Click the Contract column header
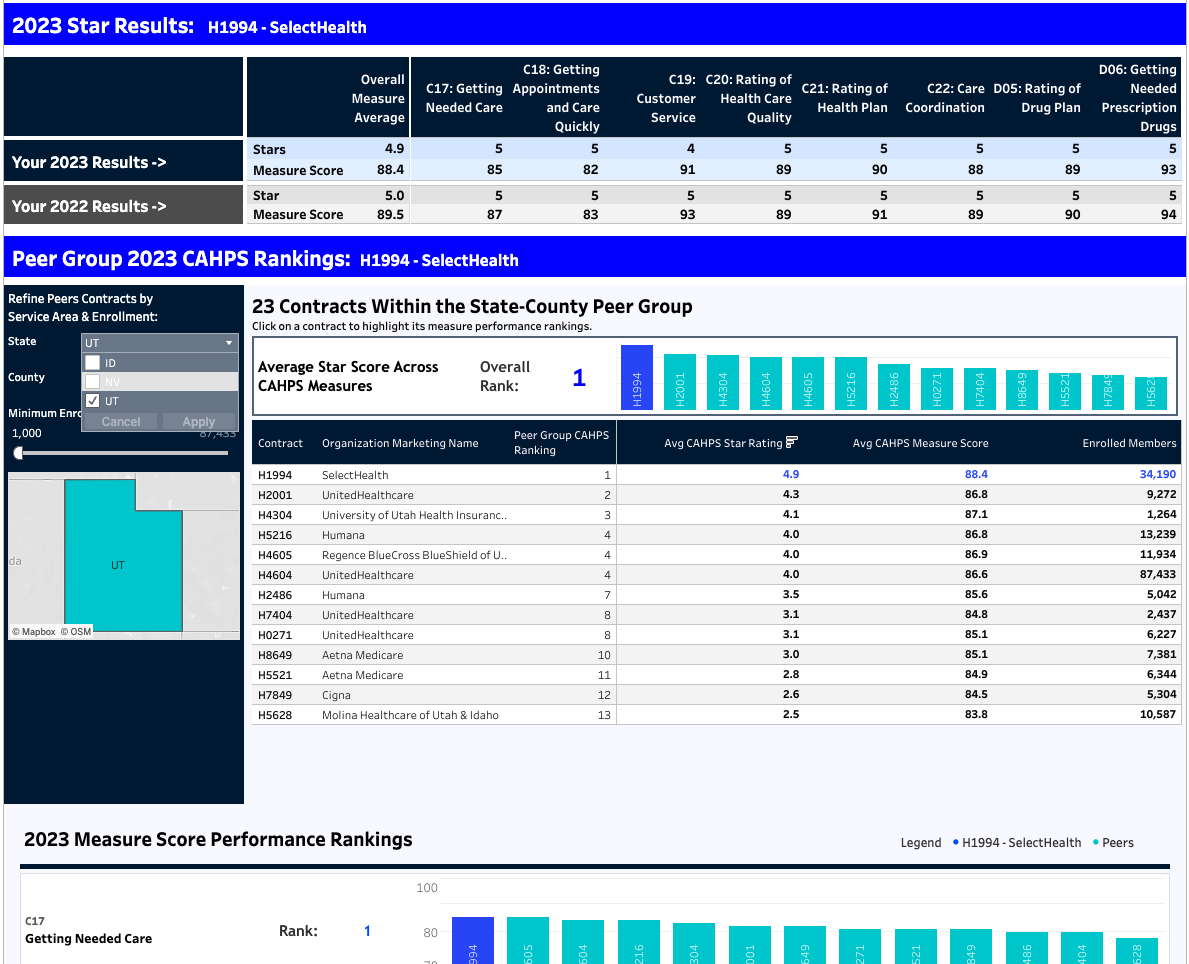The image size is (1189, 964). pos(280,443)
